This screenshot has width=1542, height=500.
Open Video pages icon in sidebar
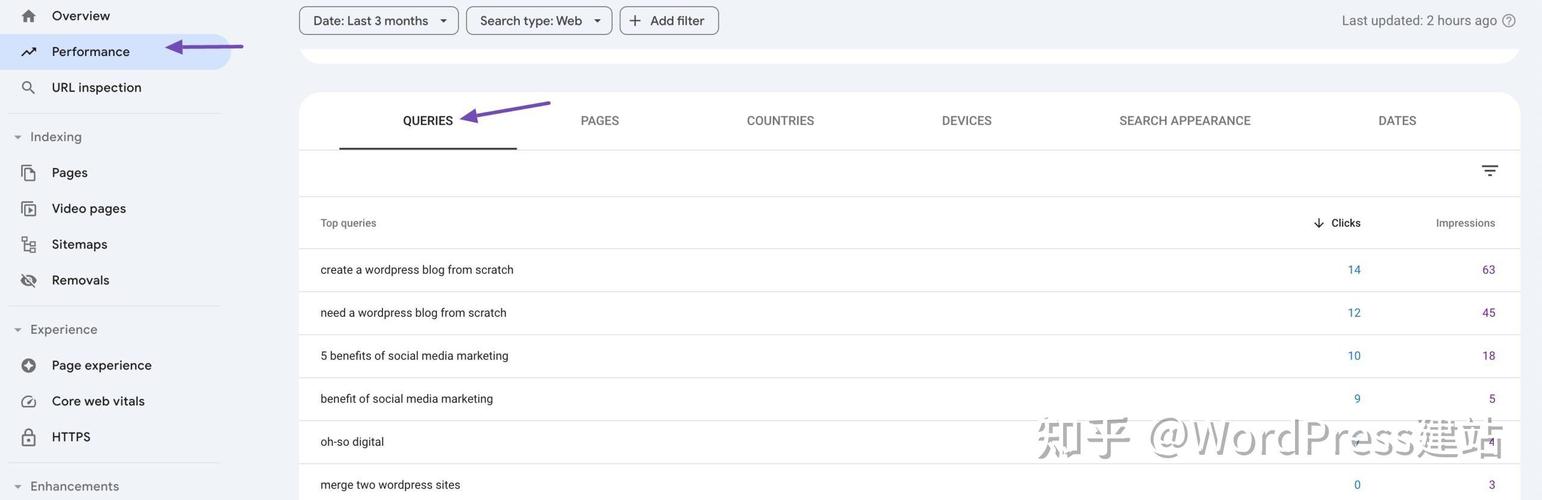click(28, 209)
